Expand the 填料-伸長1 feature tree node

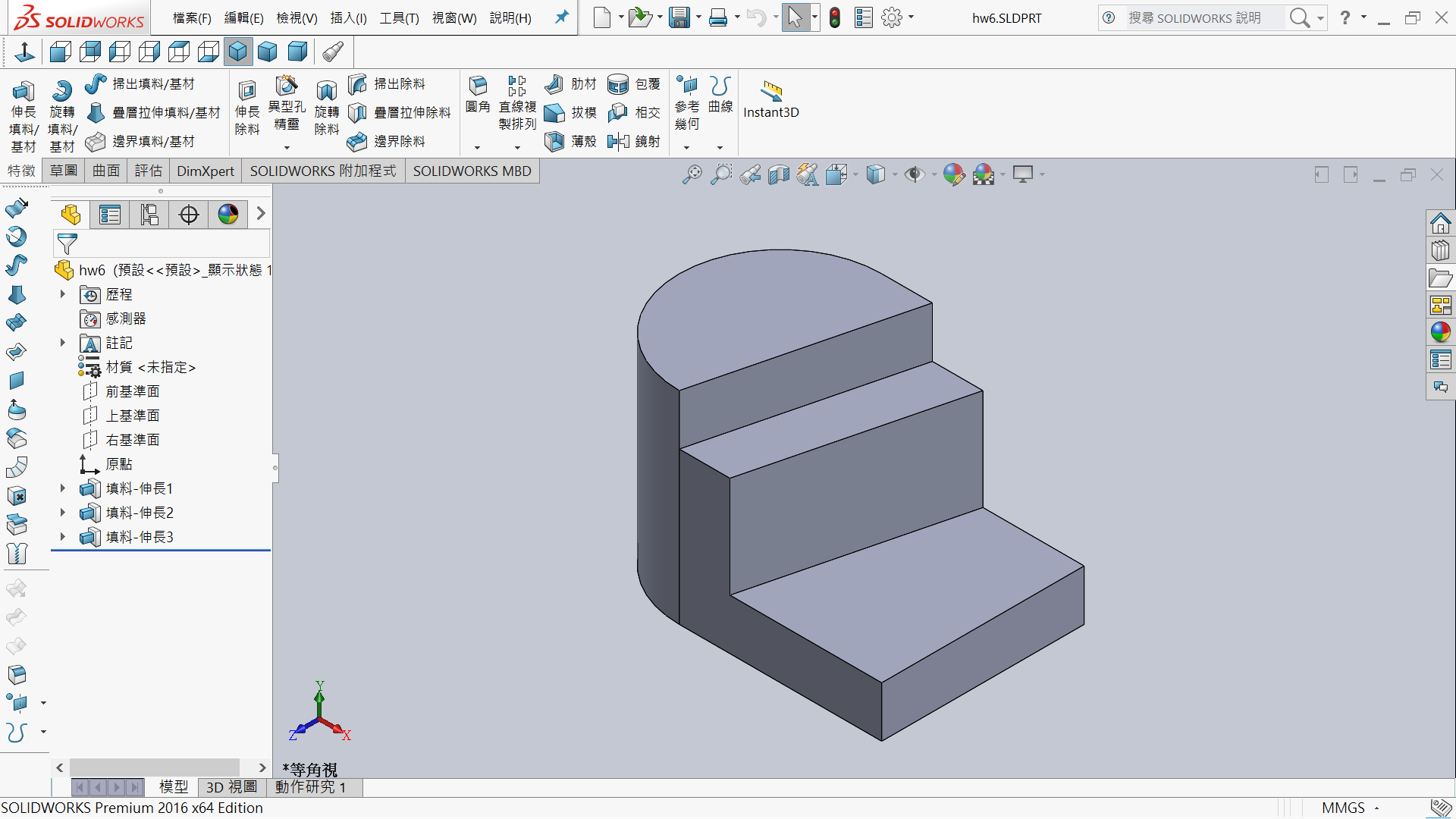63,488
